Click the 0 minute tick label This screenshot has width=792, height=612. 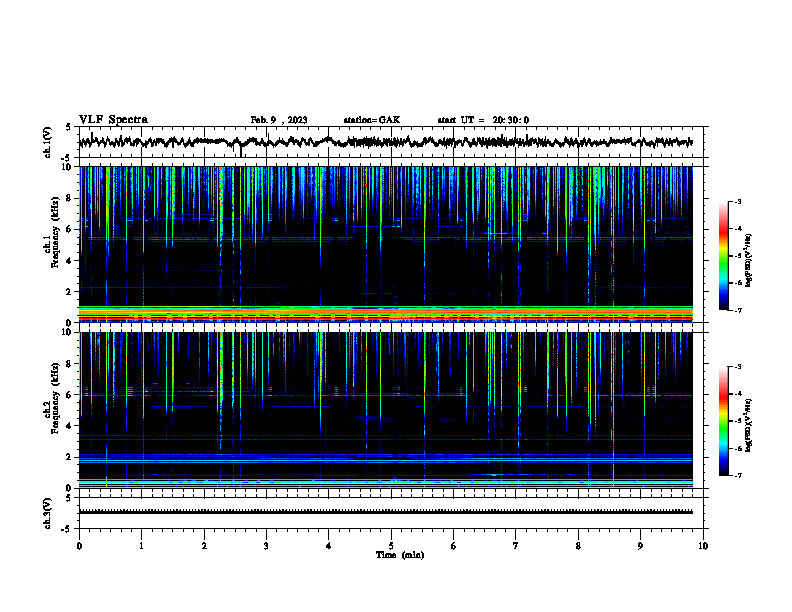point(79,546)
